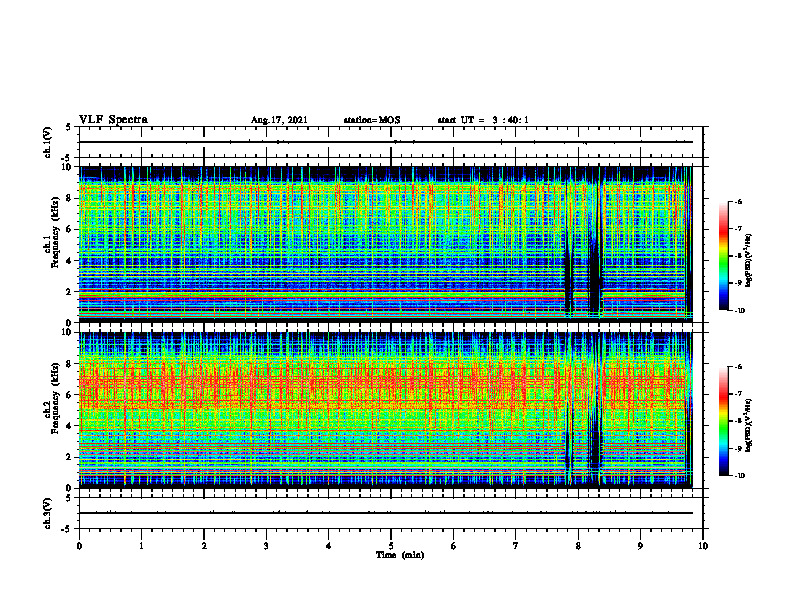This screenshot has width=792, height=612.
Task: Click the ch.2 spectrogram color scale bar
Action: click(x=723, y=421)
